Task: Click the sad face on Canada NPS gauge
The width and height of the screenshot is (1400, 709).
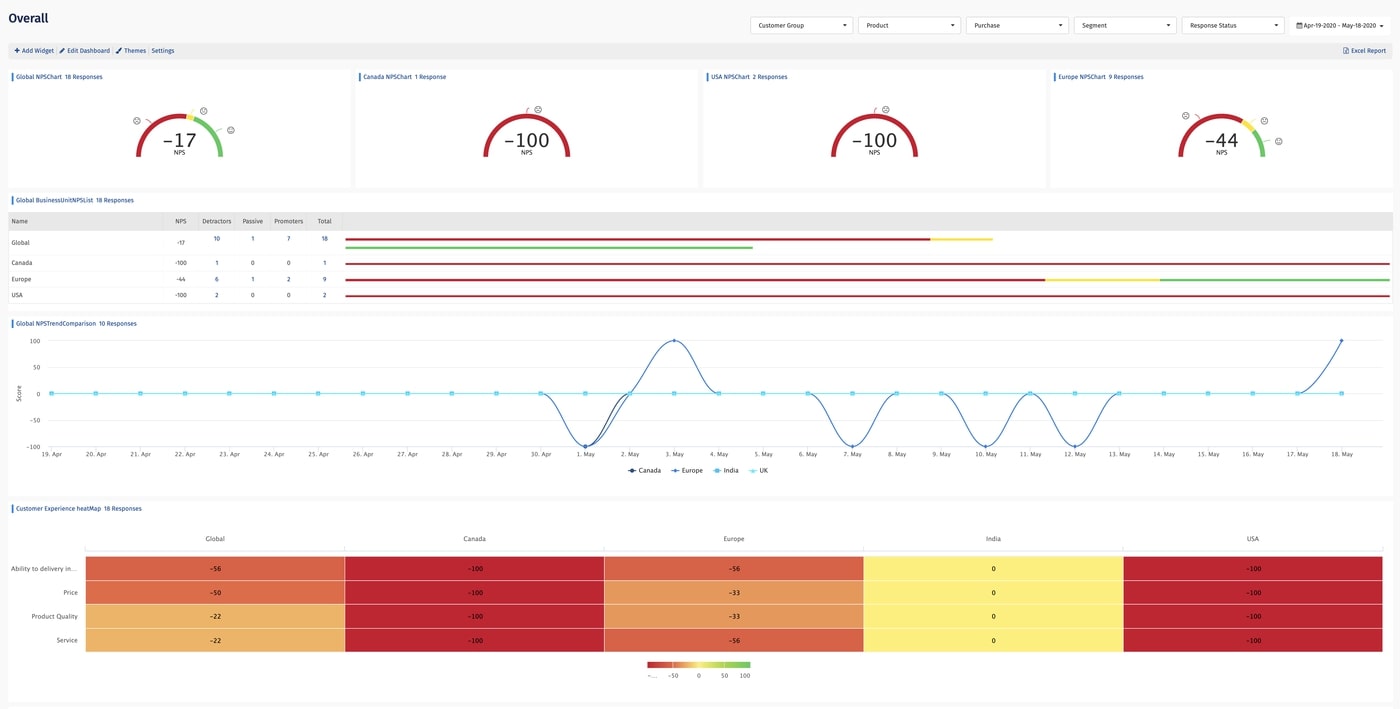Action: coord(538,110)
